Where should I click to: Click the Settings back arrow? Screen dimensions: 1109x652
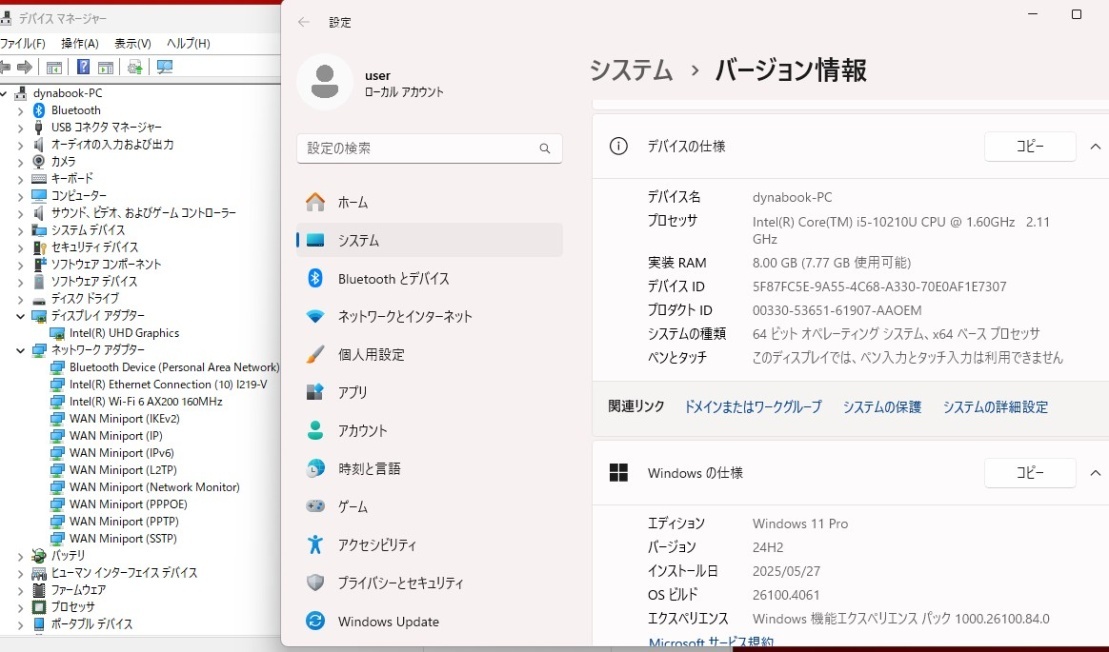point(304,22)
